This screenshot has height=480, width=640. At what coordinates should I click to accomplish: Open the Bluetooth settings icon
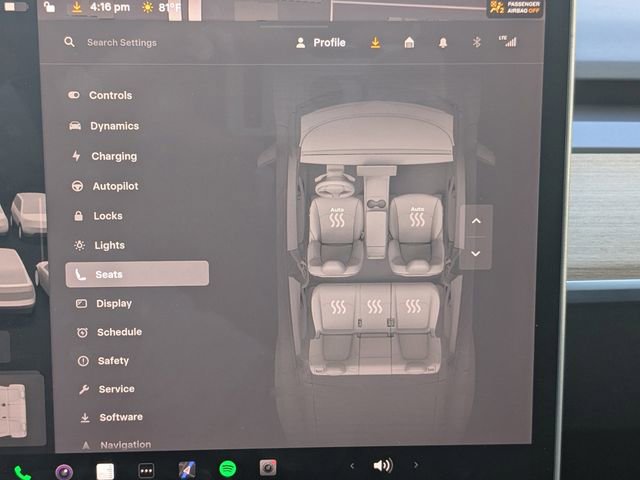[476, 42]
